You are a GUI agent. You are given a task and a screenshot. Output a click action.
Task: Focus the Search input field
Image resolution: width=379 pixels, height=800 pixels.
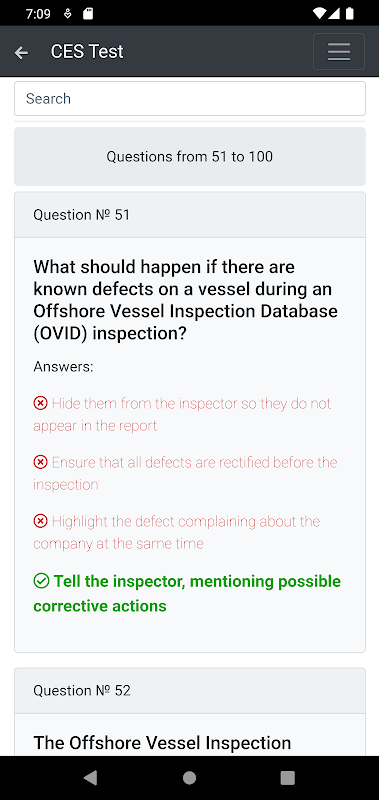tap(190, 98)
